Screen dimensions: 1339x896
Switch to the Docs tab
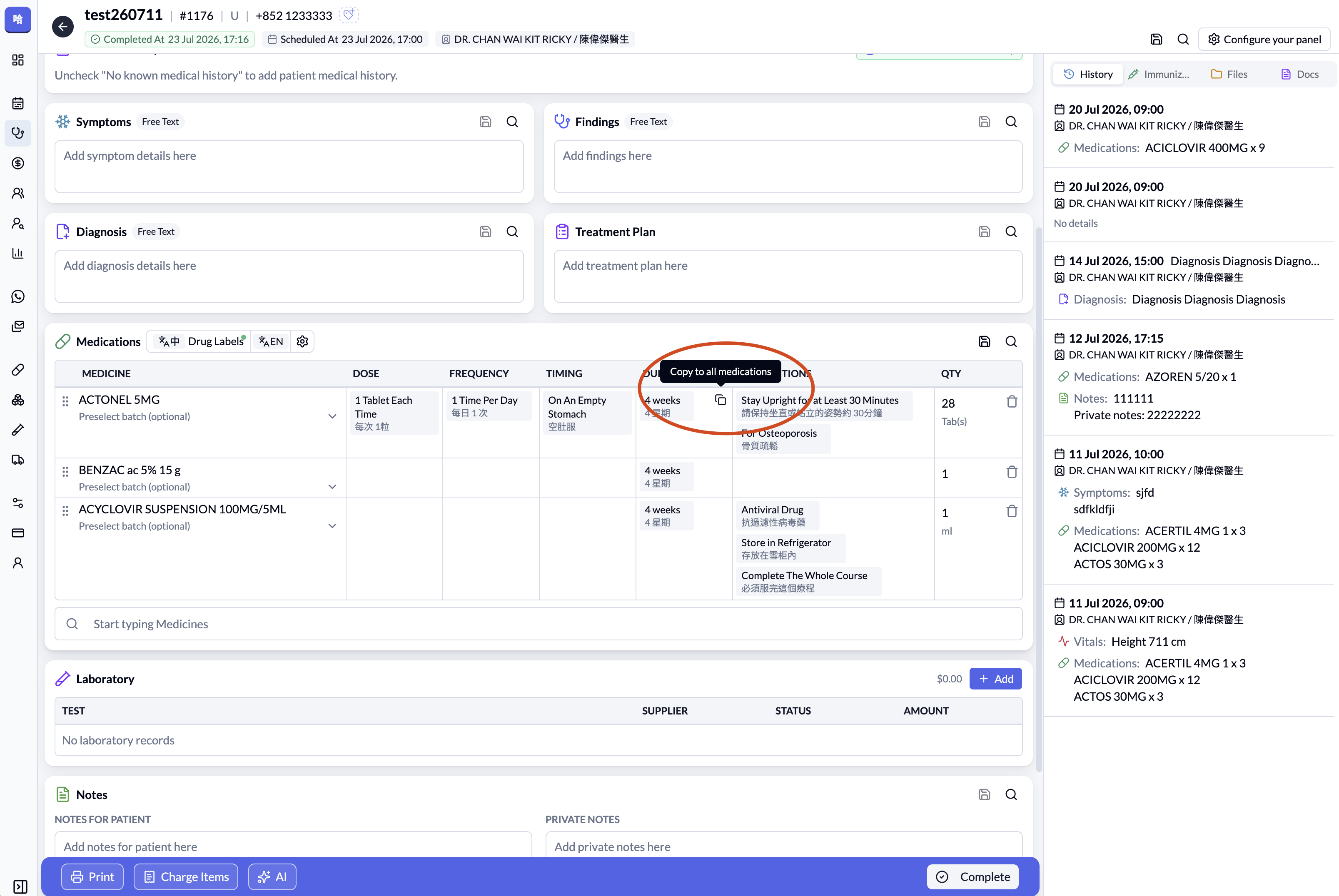pos(1299,74)
